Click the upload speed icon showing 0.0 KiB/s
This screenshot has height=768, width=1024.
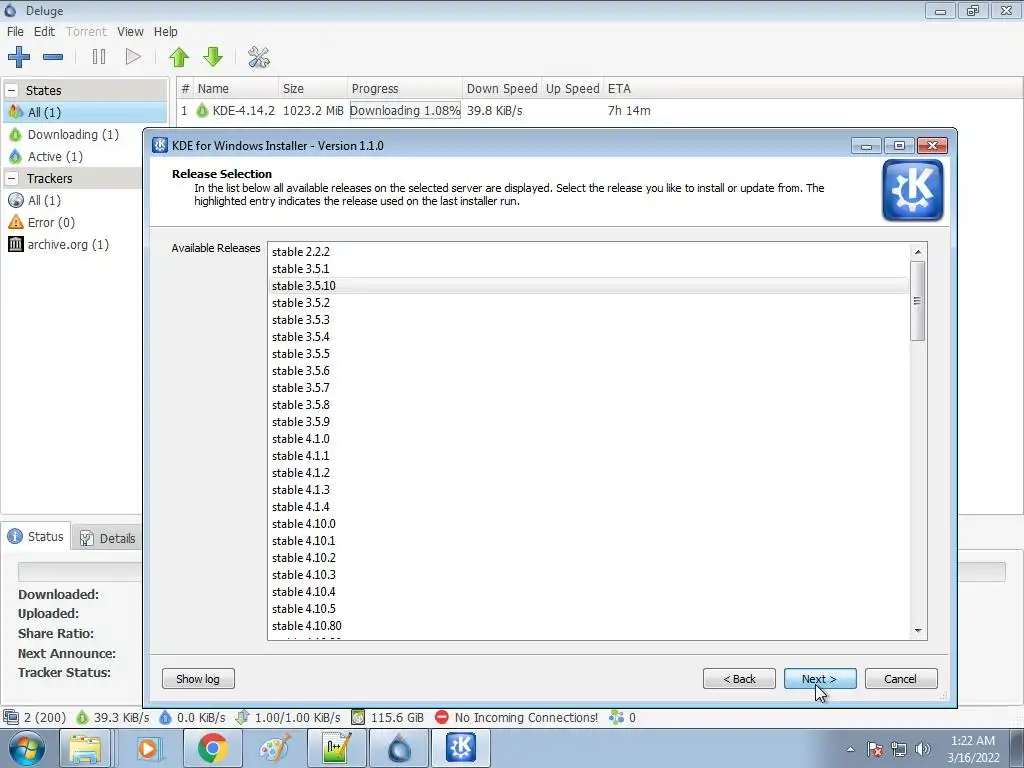coord(165,717)
